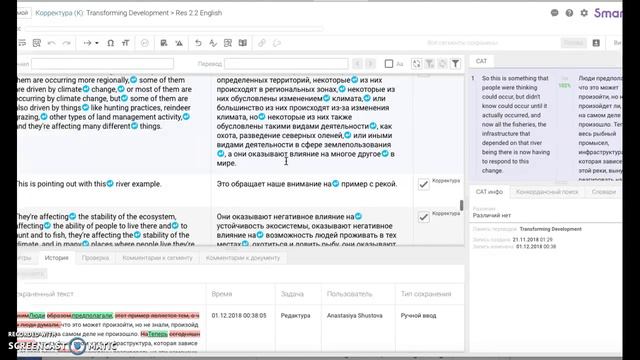Select the CAT инфо tab
640x360 pixels.
point(489,192)
